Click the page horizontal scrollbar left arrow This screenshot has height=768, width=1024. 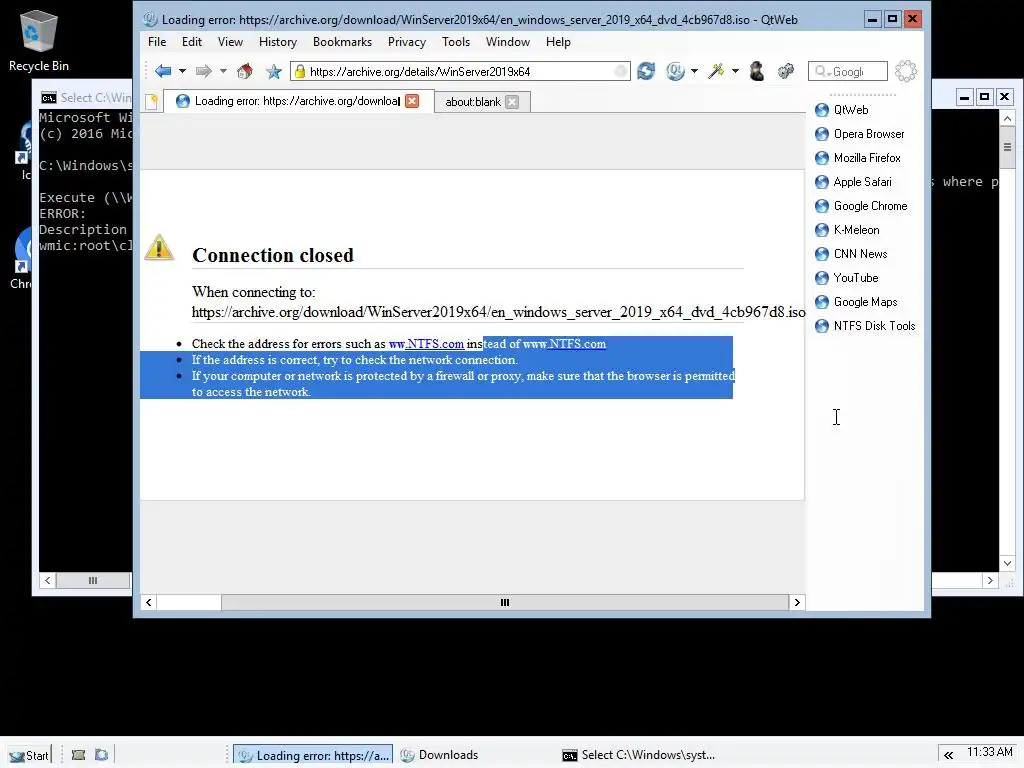(x=149, y=602)
